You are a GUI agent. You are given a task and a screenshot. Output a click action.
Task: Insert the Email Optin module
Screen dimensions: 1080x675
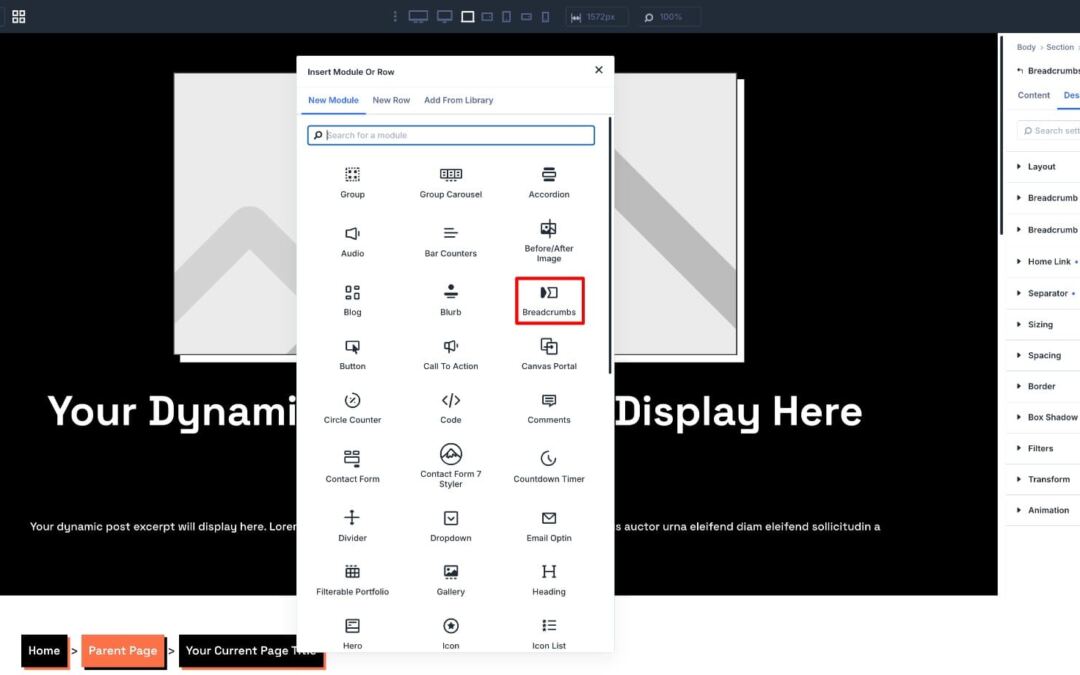click(549, 526)
